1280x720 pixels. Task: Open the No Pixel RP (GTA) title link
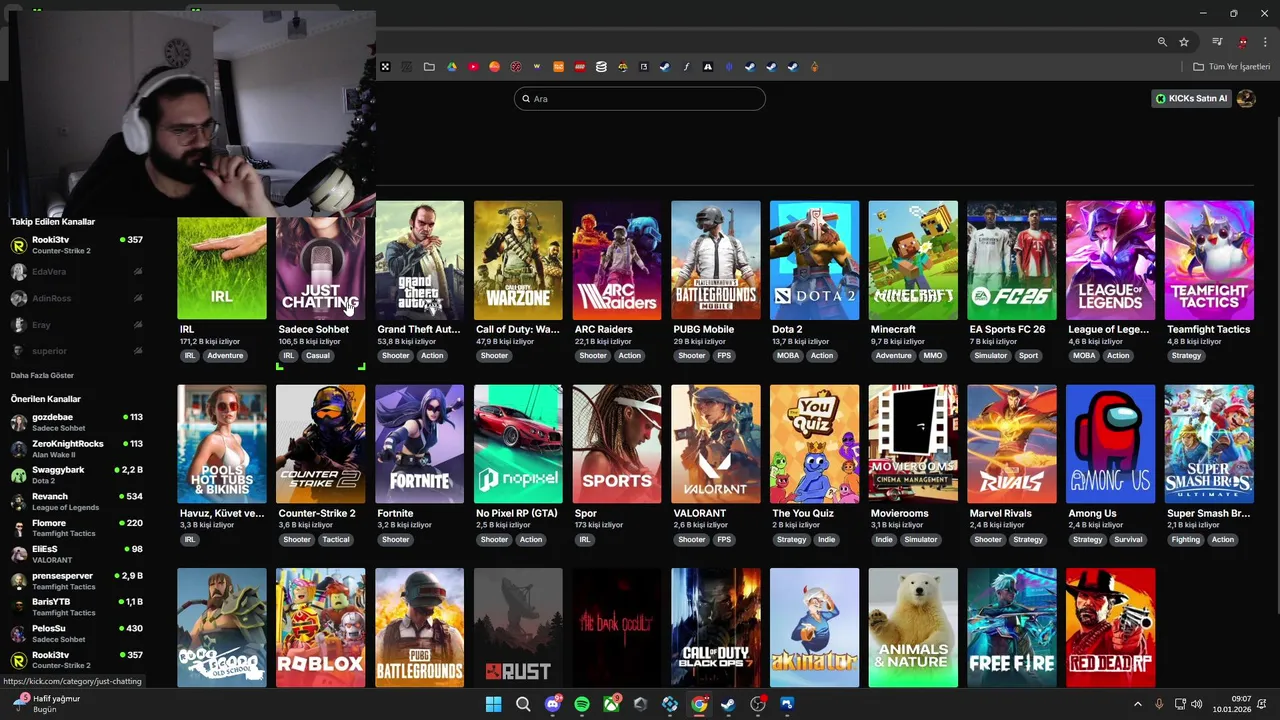pyautogui.click(x=517, y=513)
